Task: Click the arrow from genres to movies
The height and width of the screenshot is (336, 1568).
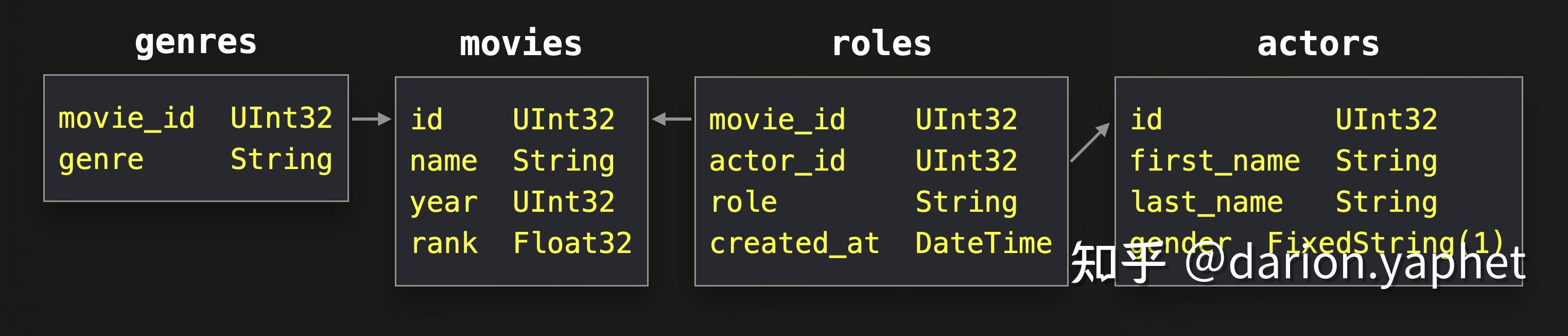Action: click(371, 119)
